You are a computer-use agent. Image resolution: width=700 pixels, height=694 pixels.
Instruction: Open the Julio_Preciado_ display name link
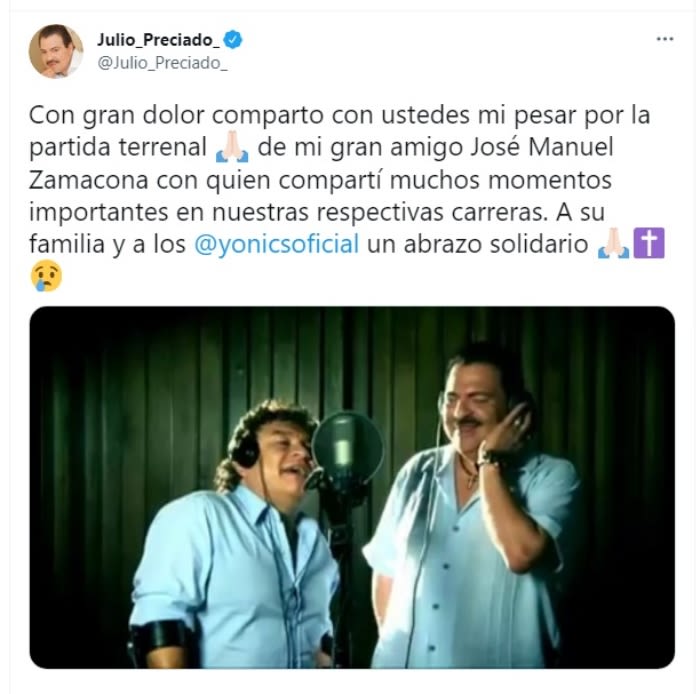click(158, 40)
